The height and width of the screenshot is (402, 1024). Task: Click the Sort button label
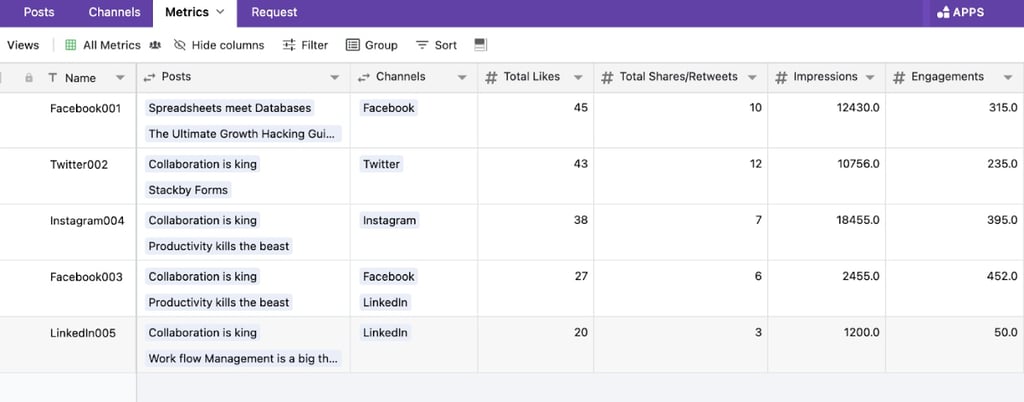click(x=446, y=45)
